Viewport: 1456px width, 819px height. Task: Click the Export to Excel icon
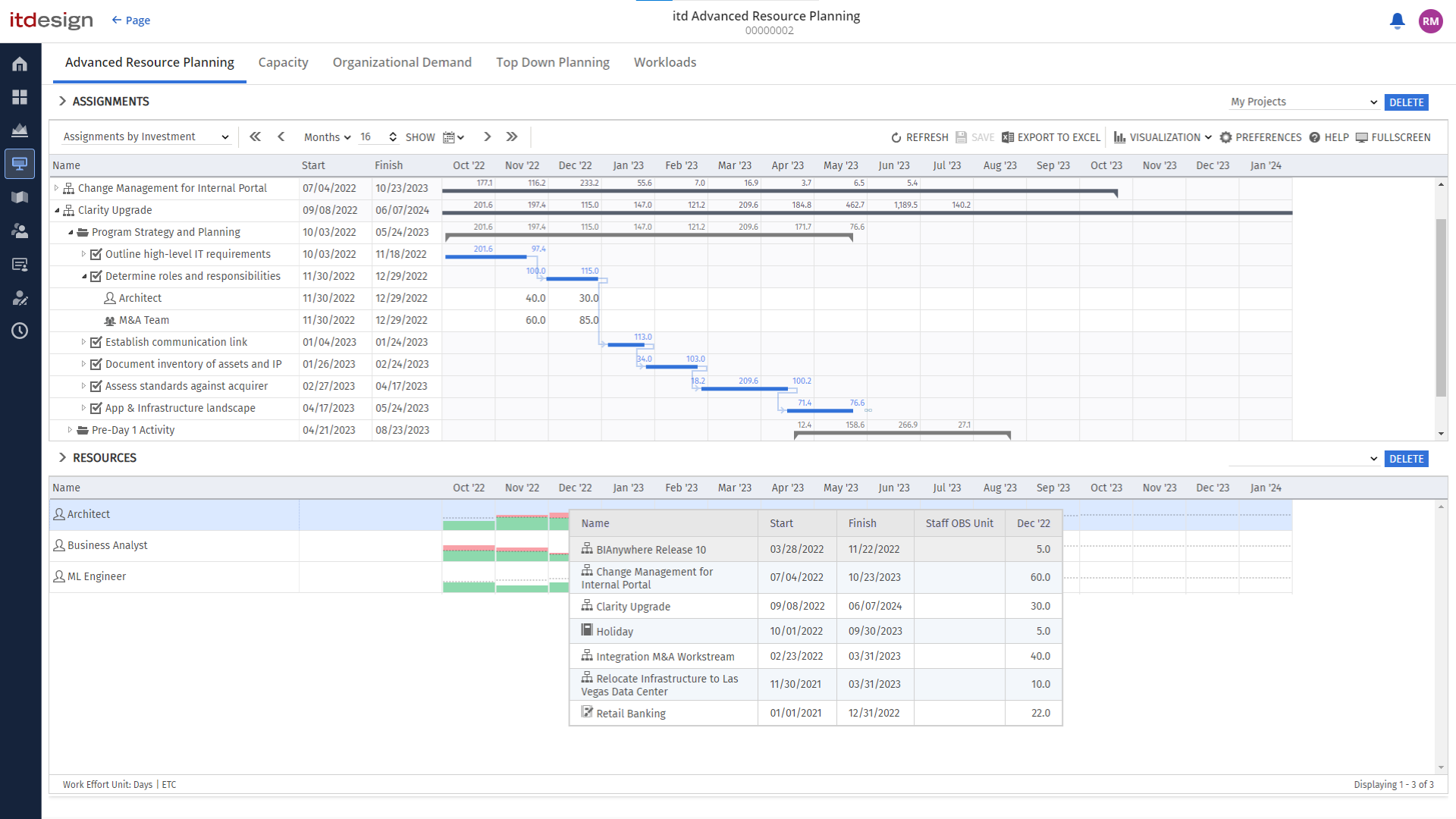[x=1008, y=137]
